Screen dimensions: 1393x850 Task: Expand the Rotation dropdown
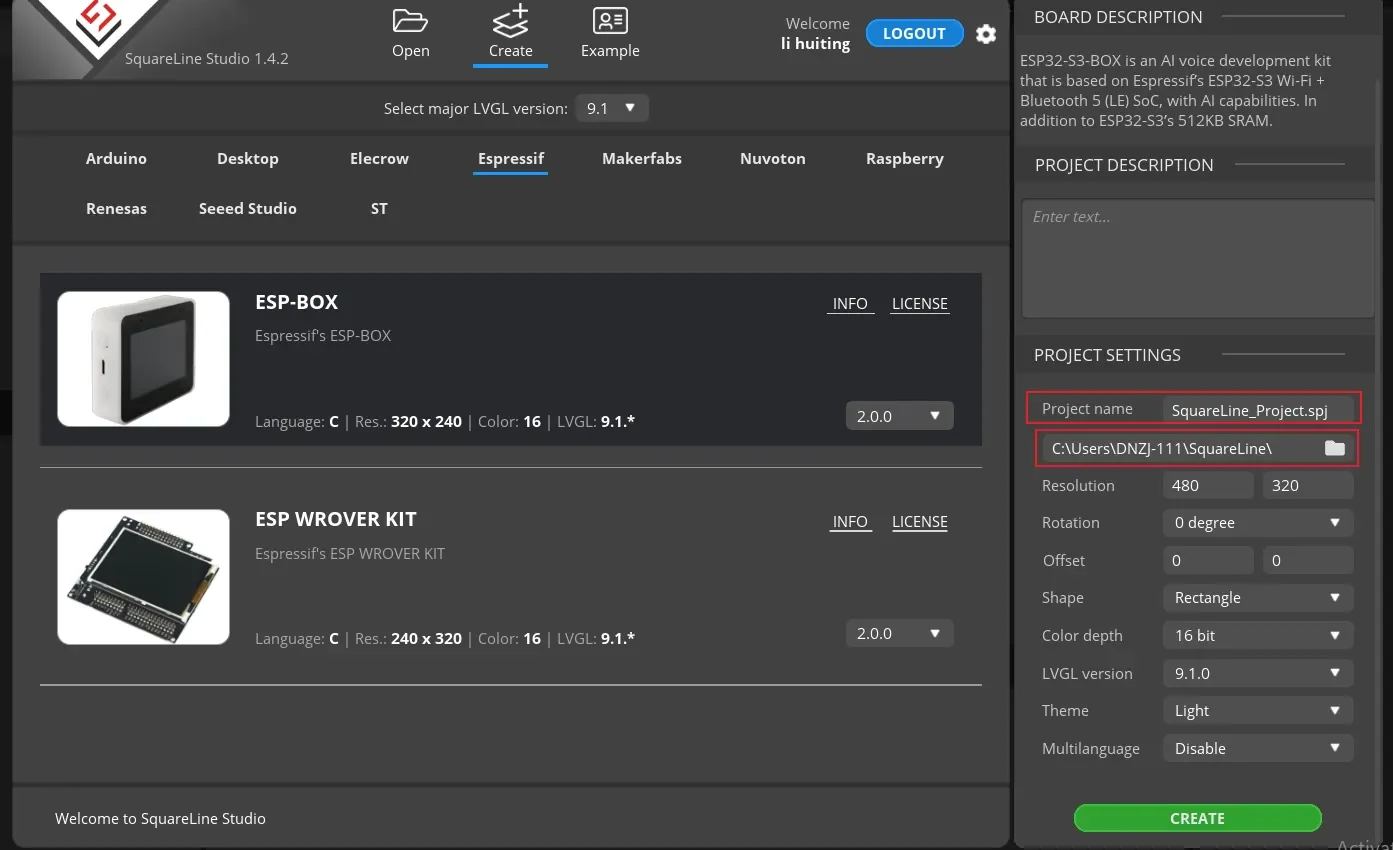1257,523
